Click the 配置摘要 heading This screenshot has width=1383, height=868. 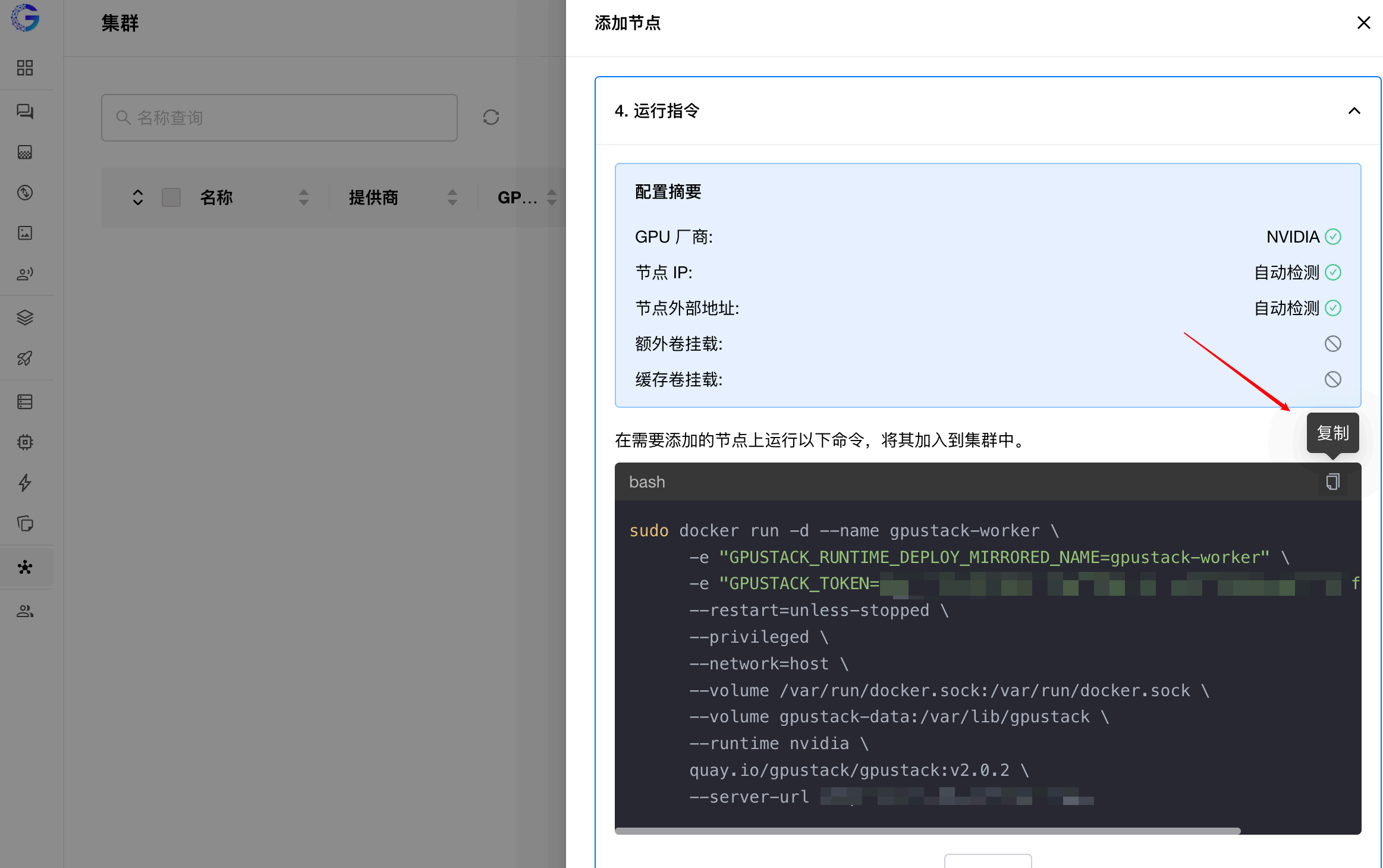pyautogui.click(x=668, y=191)
